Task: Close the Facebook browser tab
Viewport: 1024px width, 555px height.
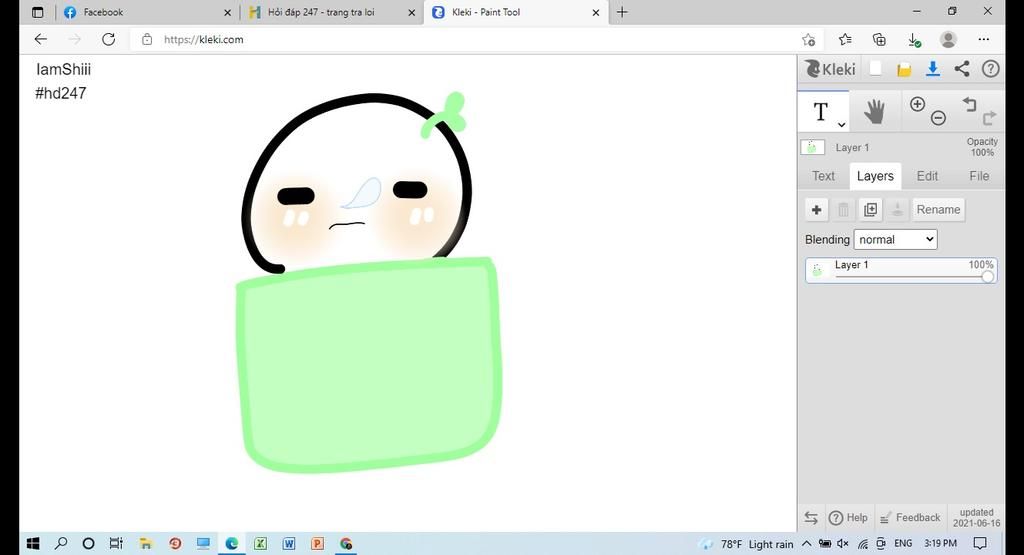Action: pos(227,12)
